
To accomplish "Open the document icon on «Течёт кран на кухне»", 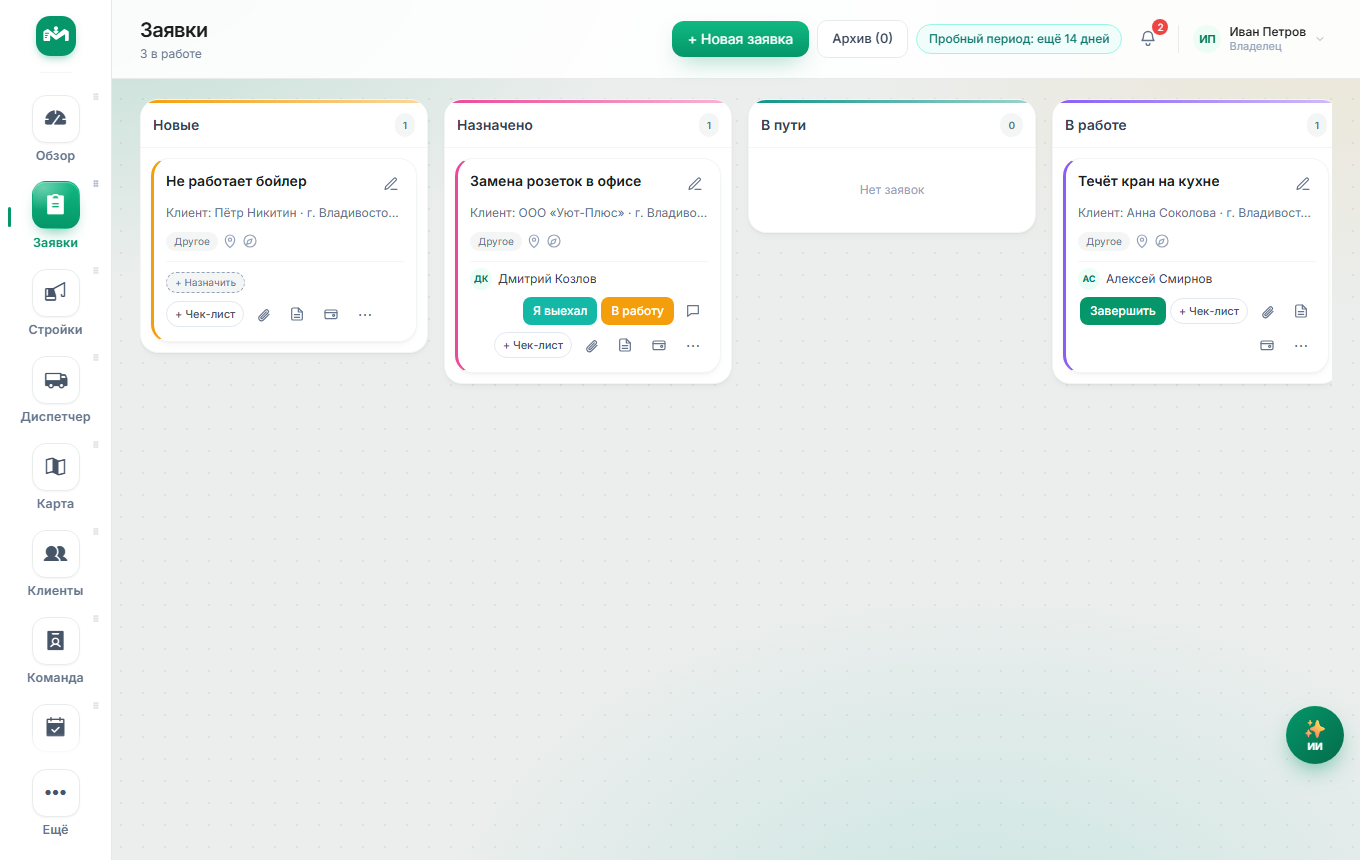I will (x=1301, y=311).
